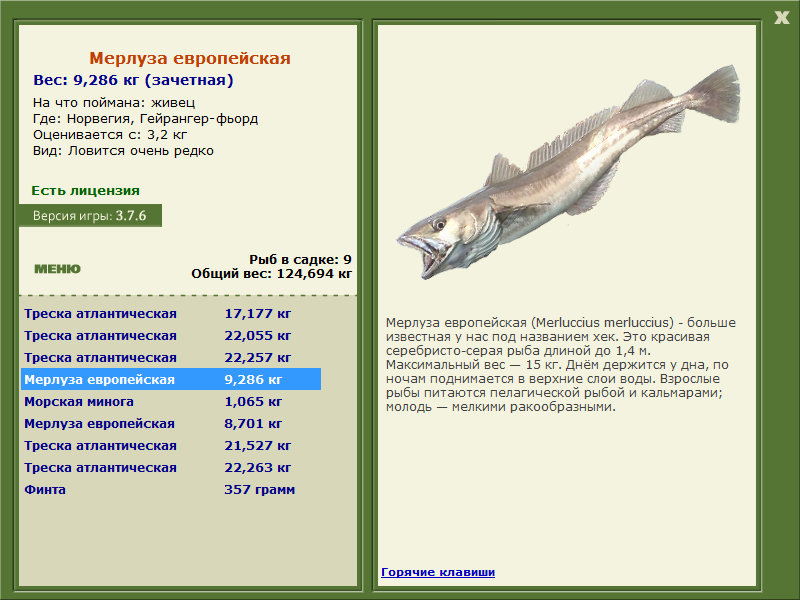The image size is (800, 600).
Task: Click the hake fish picture
Action: pyautogui.click(x=568, y=171)
